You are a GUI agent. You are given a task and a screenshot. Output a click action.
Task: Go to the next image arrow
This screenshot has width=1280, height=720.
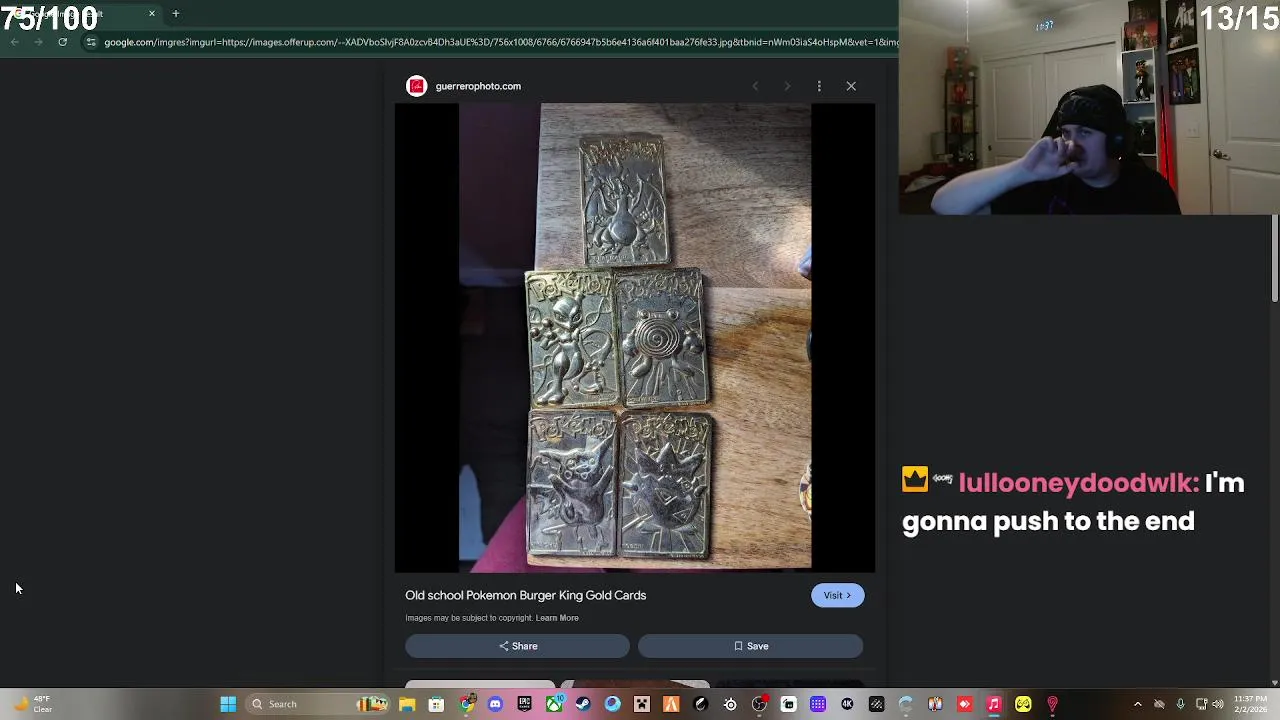787,86
